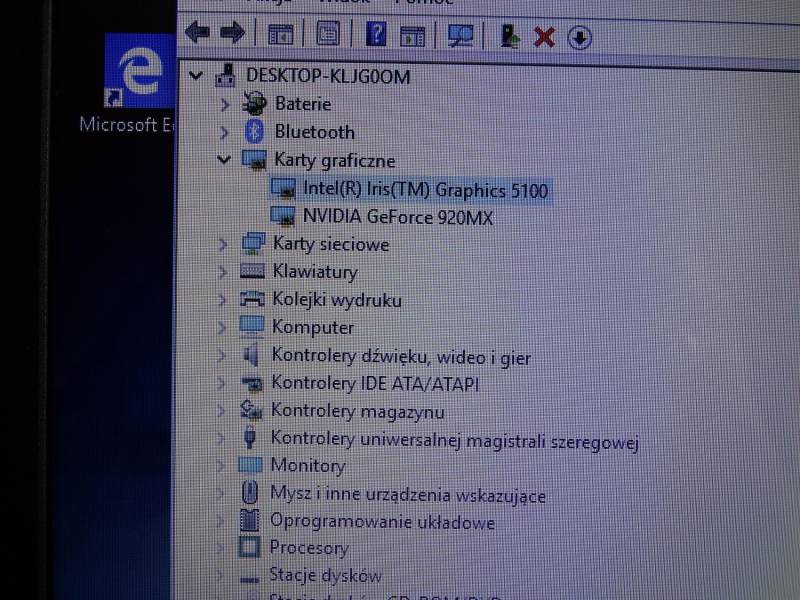800x600 pixels.
Task: Click the circled down-arrow toolbar icon
Action: 580,38
